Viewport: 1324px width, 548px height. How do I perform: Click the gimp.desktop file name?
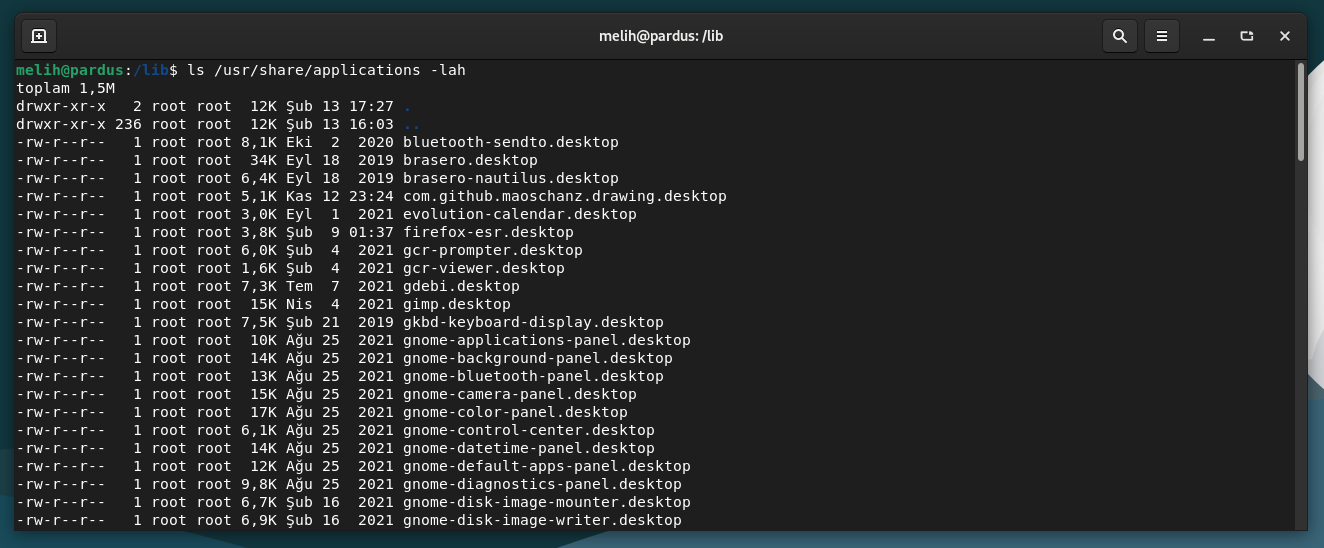click(x=457, y=304)
